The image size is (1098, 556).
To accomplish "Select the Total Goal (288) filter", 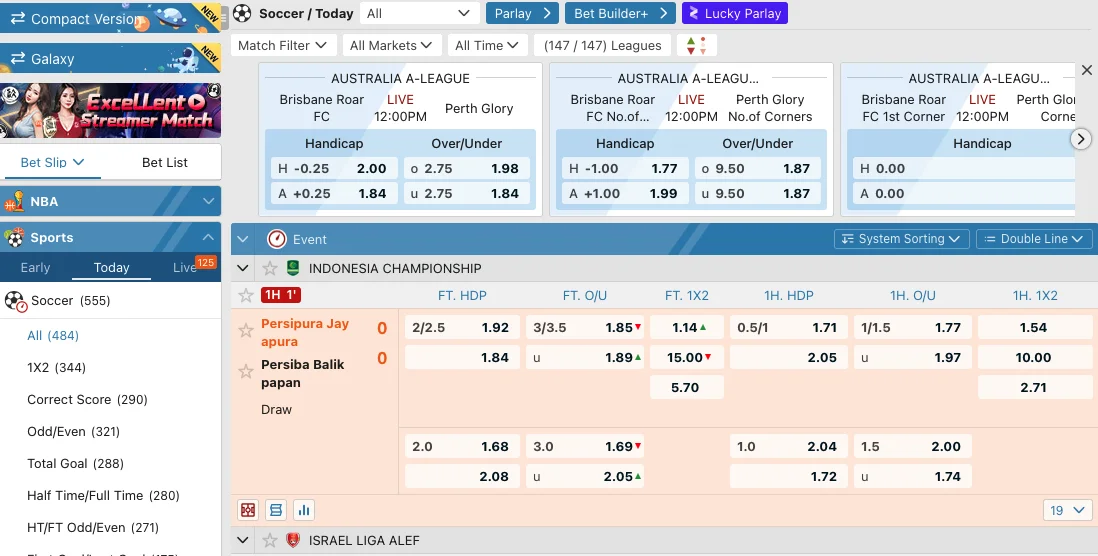I will 76,464.
